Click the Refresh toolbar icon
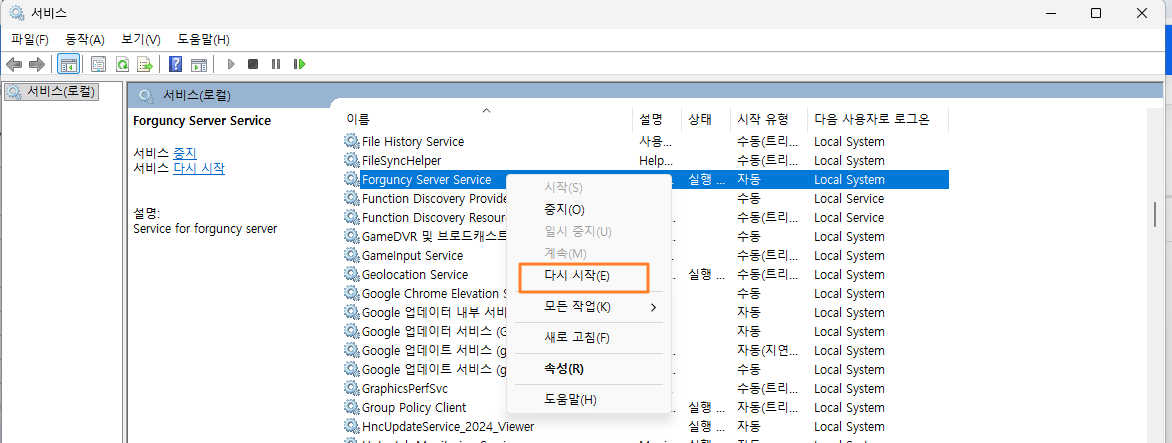The width and height of the screenshot is (1172, 443). coord(122,64)
